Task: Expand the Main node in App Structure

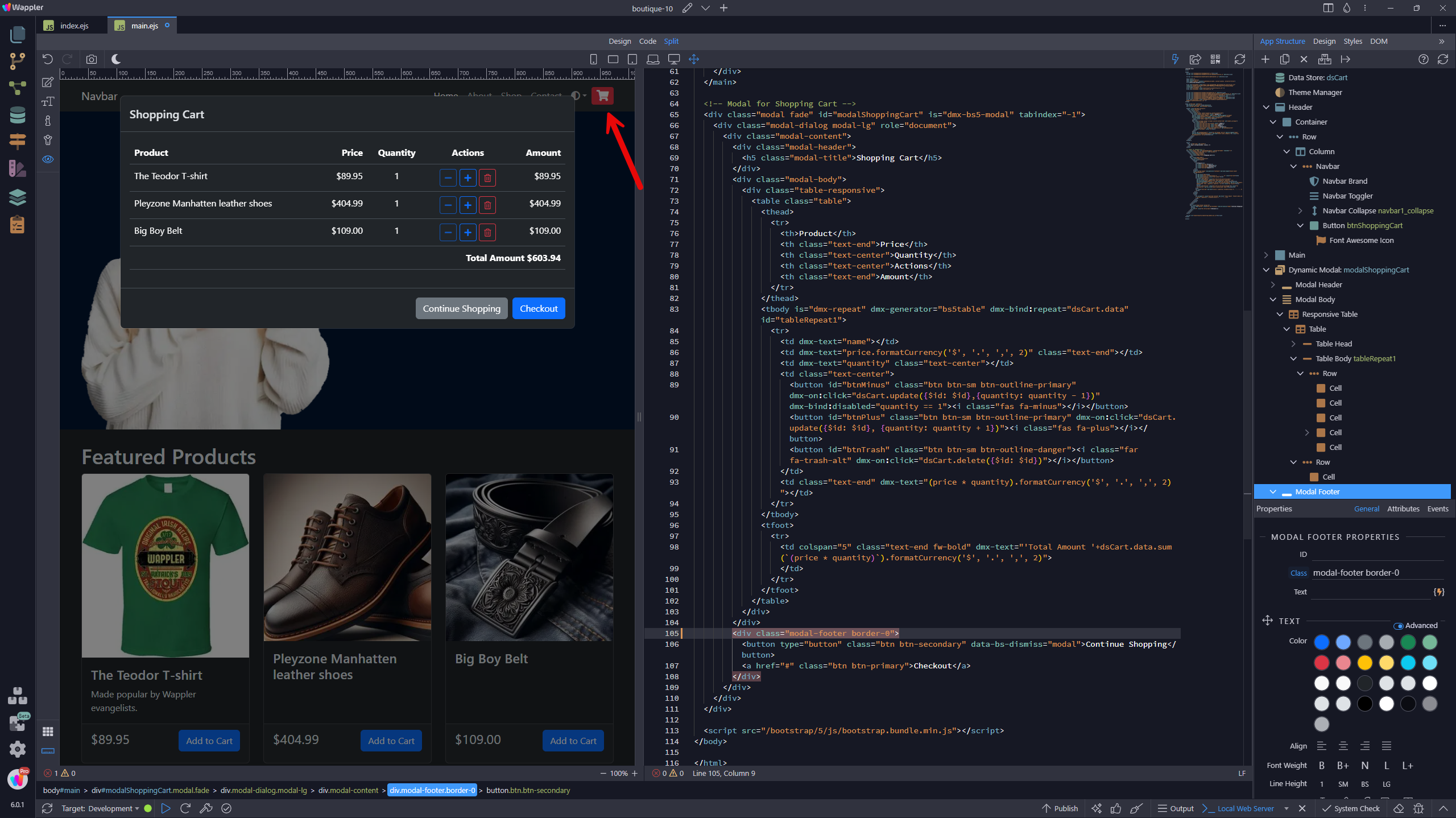Action: tap(1266, 255)
